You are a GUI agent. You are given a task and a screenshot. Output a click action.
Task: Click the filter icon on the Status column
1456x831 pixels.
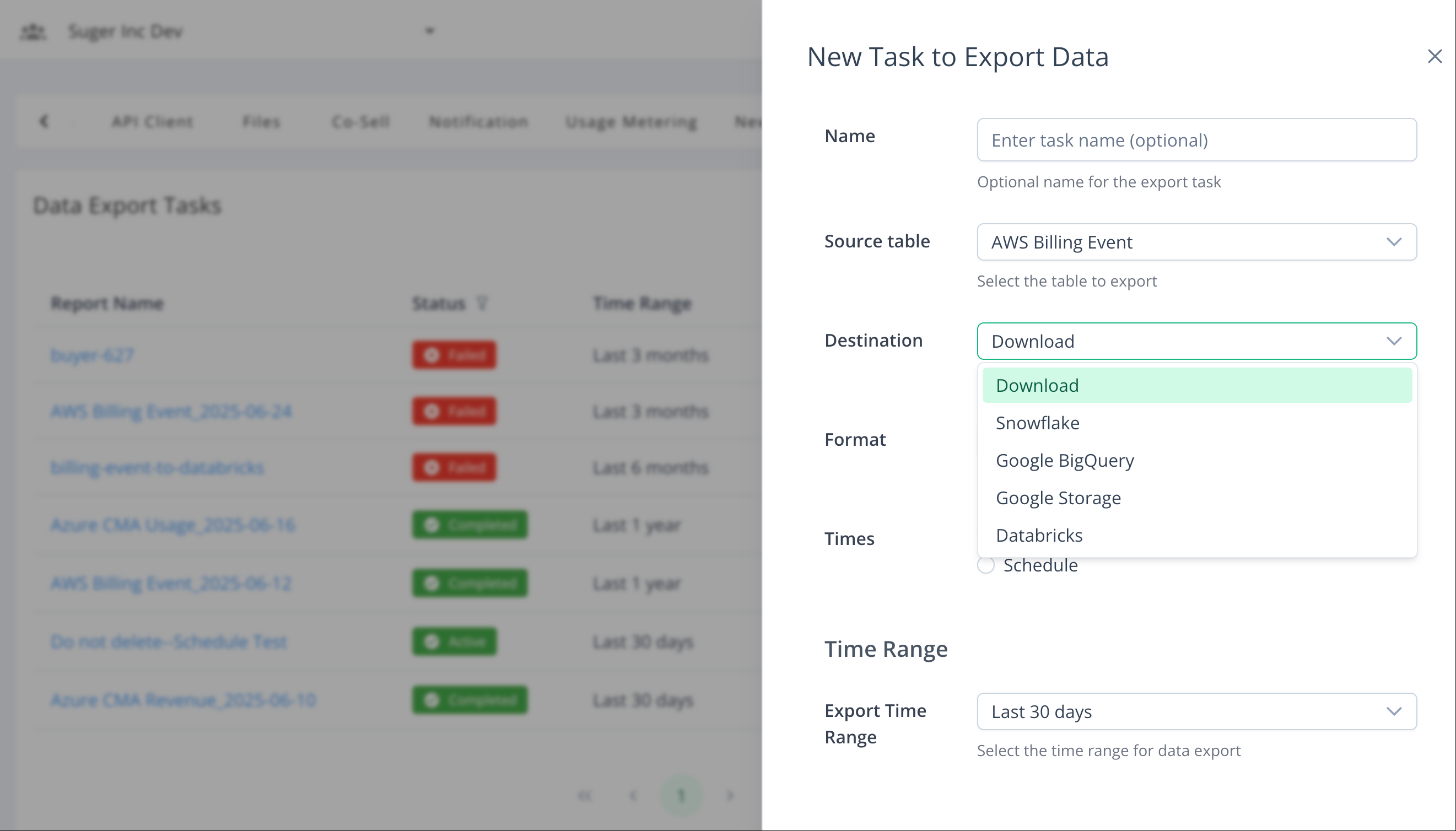pos(483,304)
